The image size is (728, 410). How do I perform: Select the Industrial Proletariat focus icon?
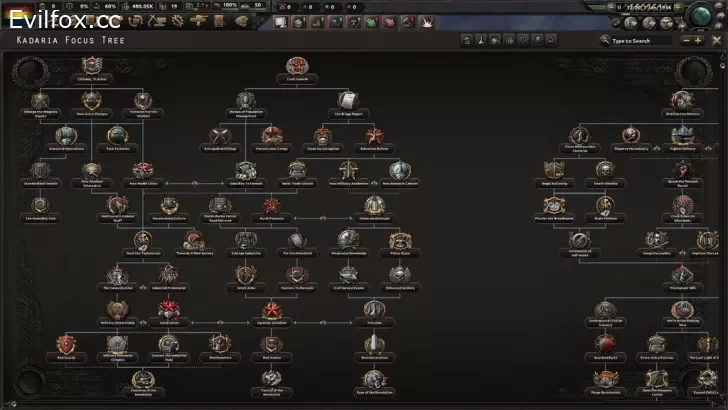point(169,275)
